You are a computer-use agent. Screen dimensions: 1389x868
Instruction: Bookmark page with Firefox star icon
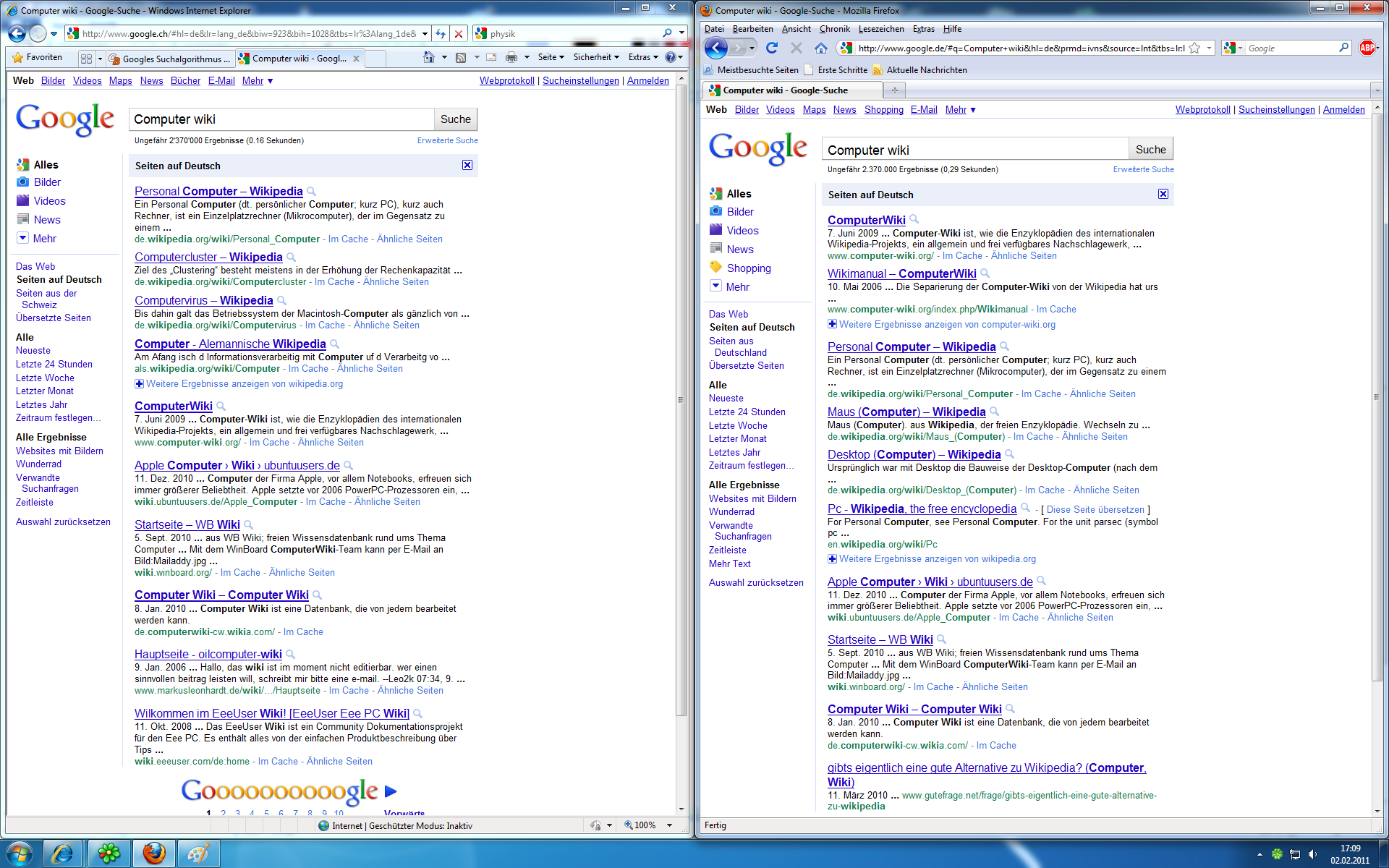1194,48
